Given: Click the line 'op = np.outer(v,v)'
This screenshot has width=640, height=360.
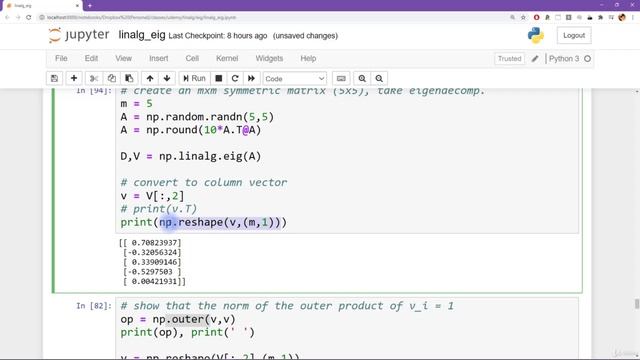Looking at the screenshot, I should point(178,319).
